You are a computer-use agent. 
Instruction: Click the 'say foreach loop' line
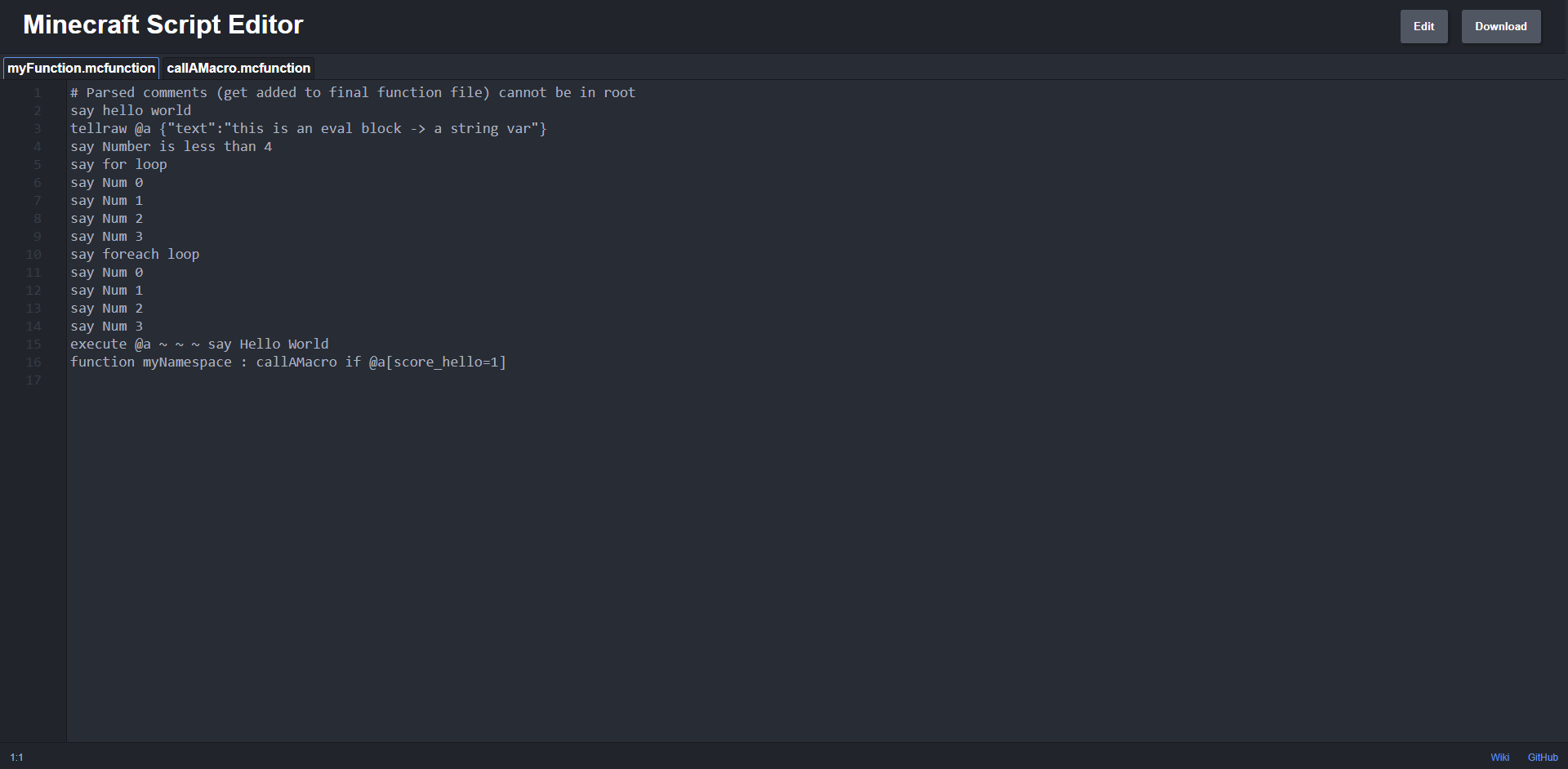click(135, 254)
